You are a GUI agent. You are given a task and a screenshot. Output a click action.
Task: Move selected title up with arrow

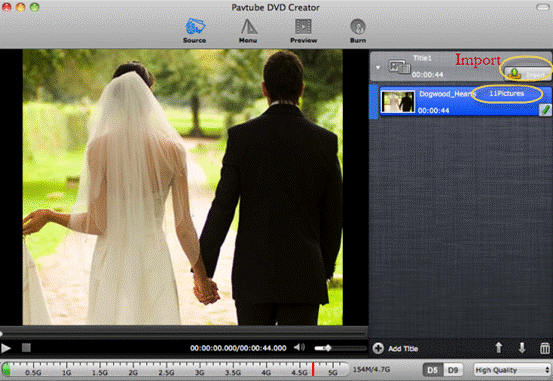point(498,348)
